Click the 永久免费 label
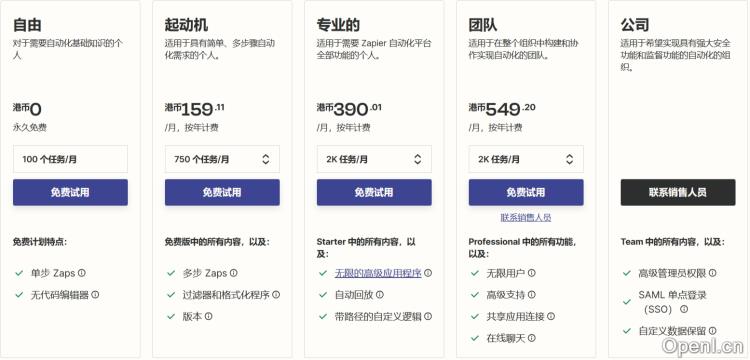The width and height of the screenshot is (750, 360). (30, 128)
